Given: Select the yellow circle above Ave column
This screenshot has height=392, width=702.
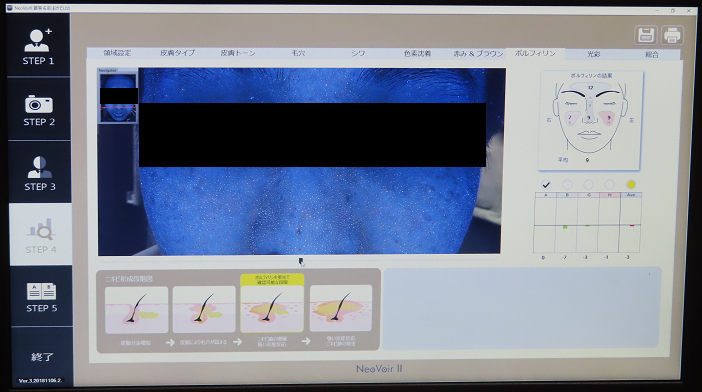Looking at the screenshot, I should [x=631, y=184].
